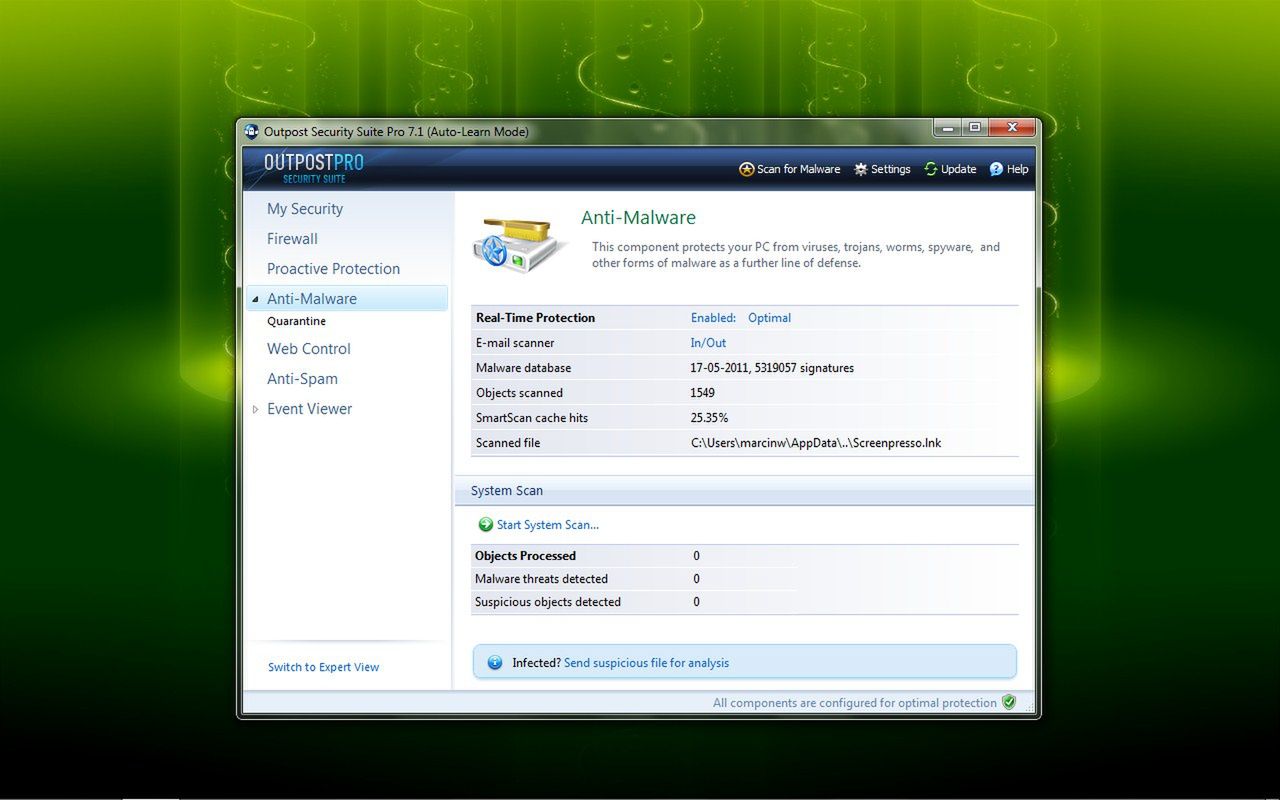Open the My Security section
1280x800 pixels.
tap(305, 209)
